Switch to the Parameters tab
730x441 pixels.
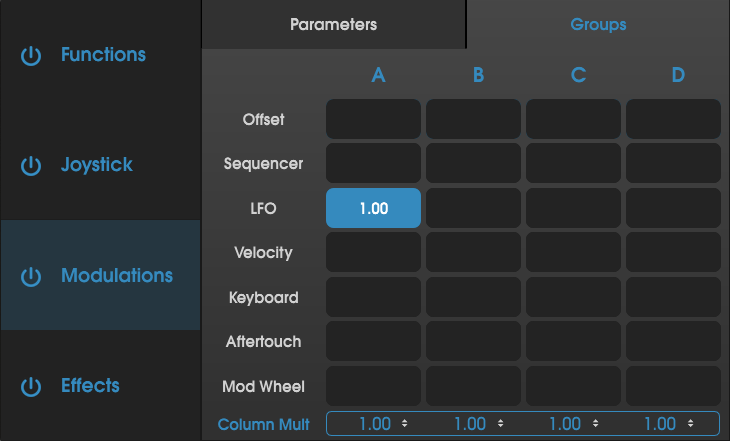[x=334, y=24]
